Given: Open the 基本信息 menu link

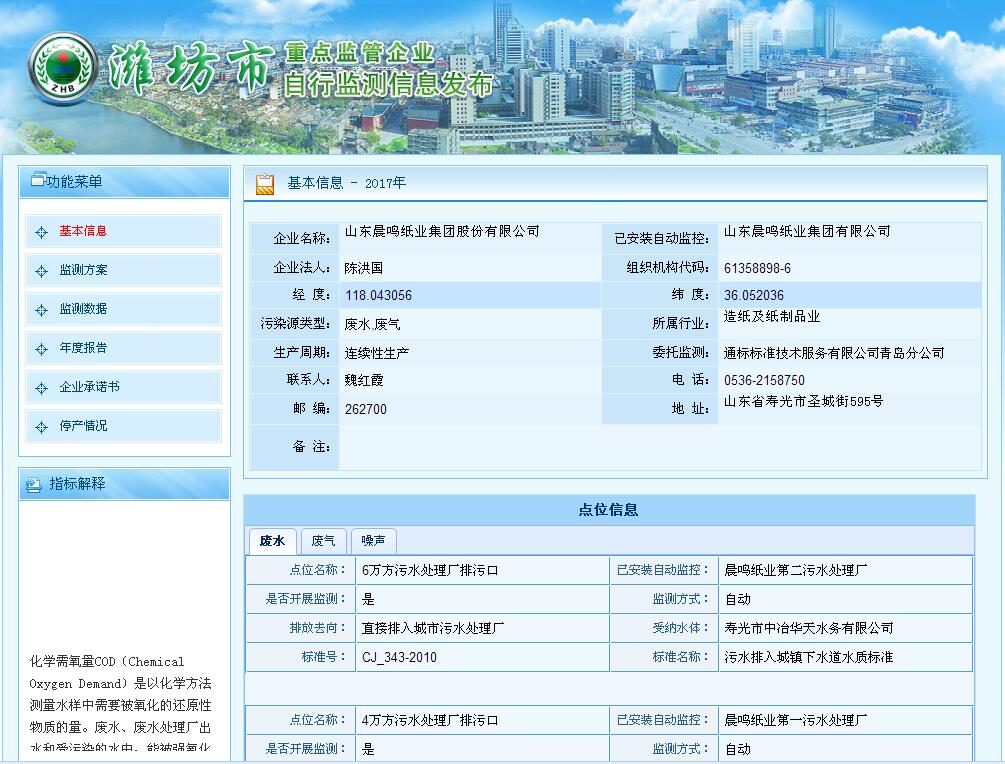Looking at the screenshot, I should tap(83, 231).
